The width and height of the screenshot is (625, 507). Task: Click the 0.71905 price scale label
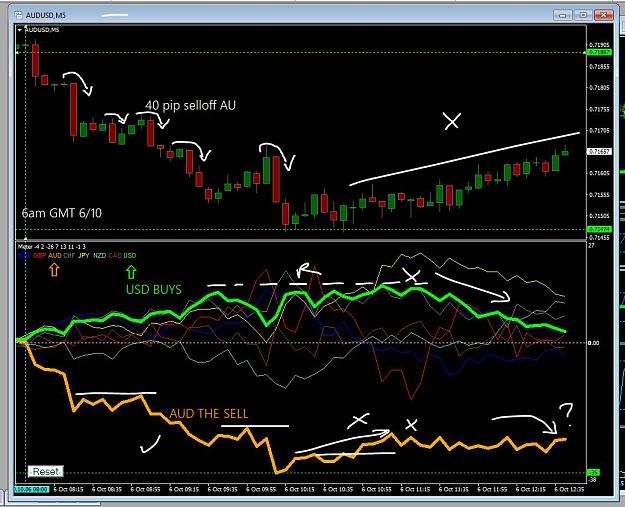[599, 45]
